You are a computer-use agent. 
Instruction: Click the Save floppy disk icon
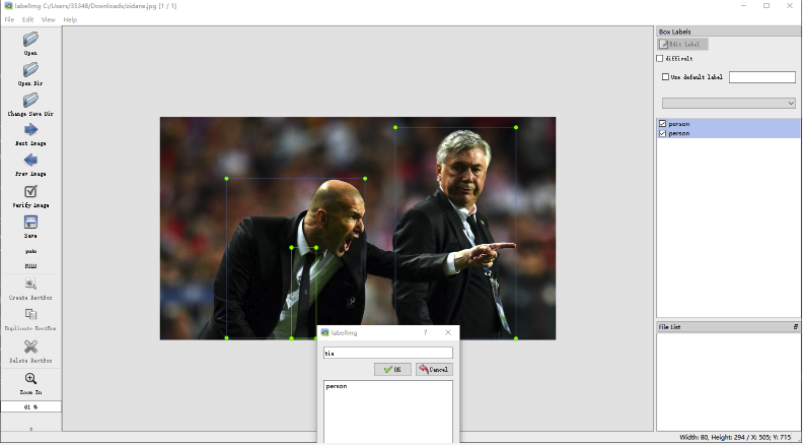(31, 222)
